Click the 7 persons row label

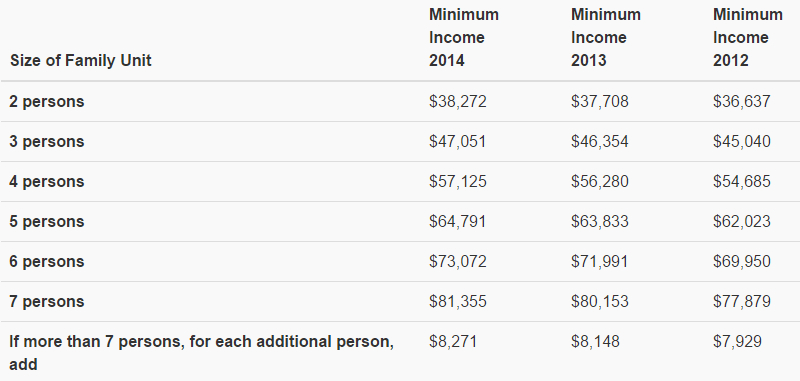pos(47,301)
